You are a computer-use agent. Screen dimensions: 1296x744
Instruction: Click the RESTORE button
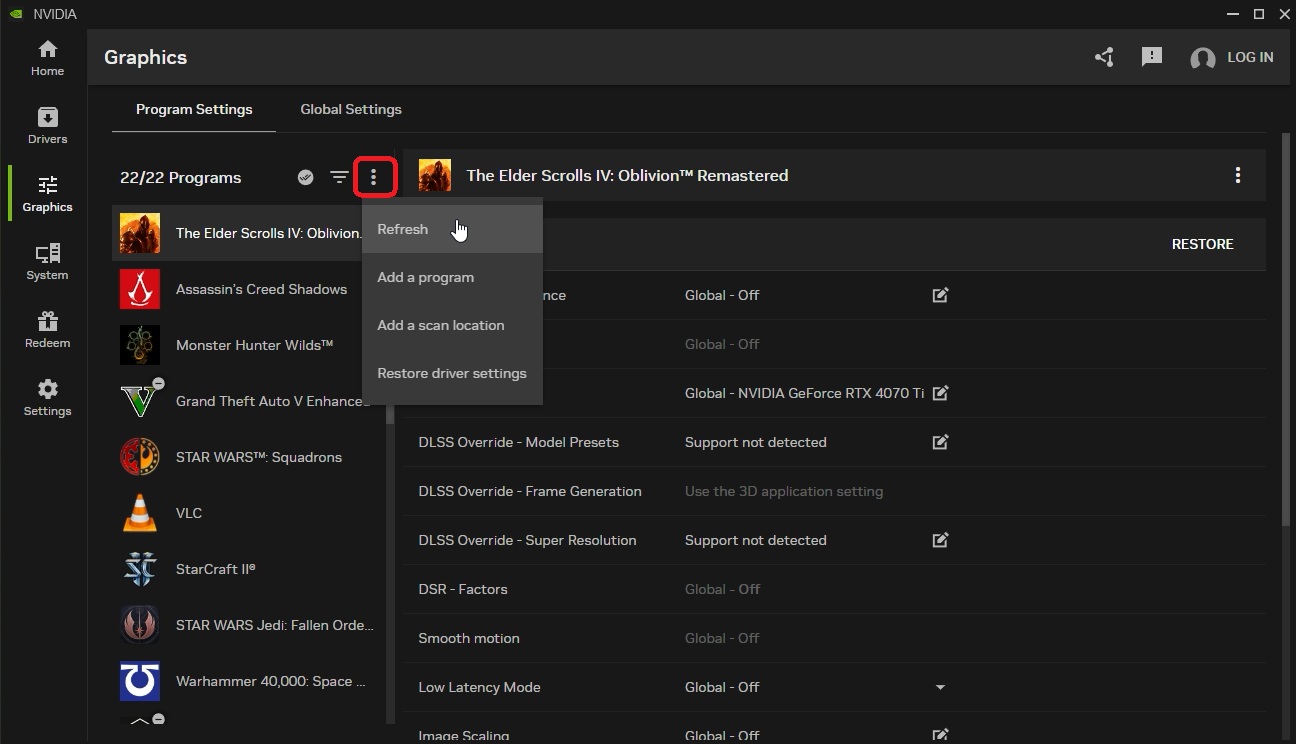tap(1202, 244)
